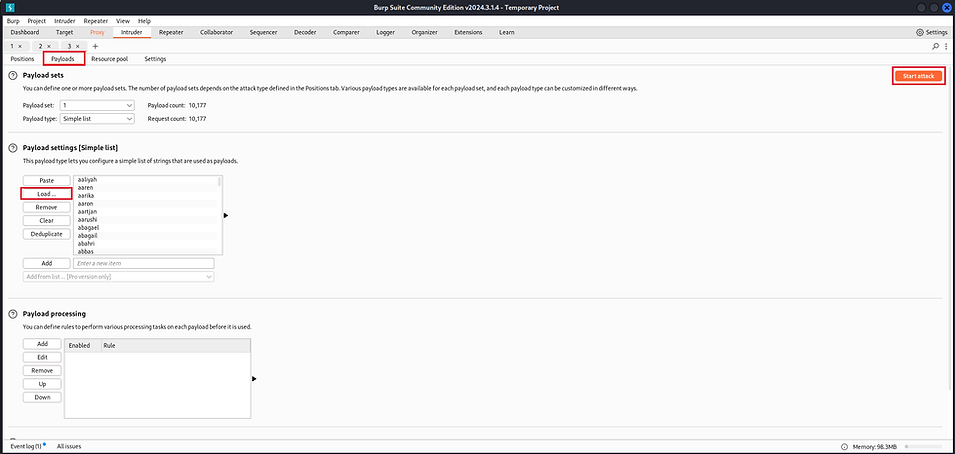Expand arrow beside processing rules table
This screenshot has height=454, width=955.
(254, 378)
